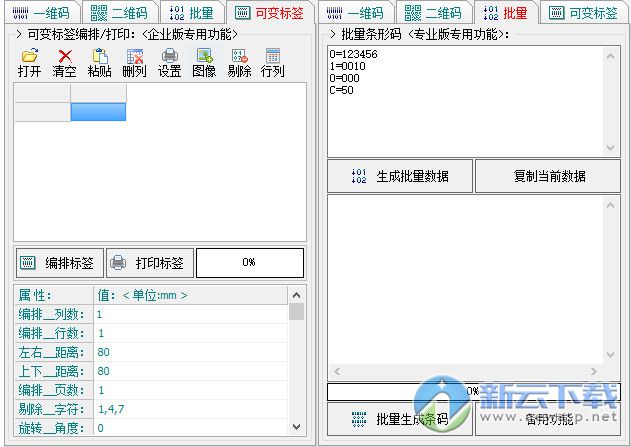Click scroll-up arrow of batch input box
Image resolution: width=631 pixels, height=447 pixels.
[610, 56]
